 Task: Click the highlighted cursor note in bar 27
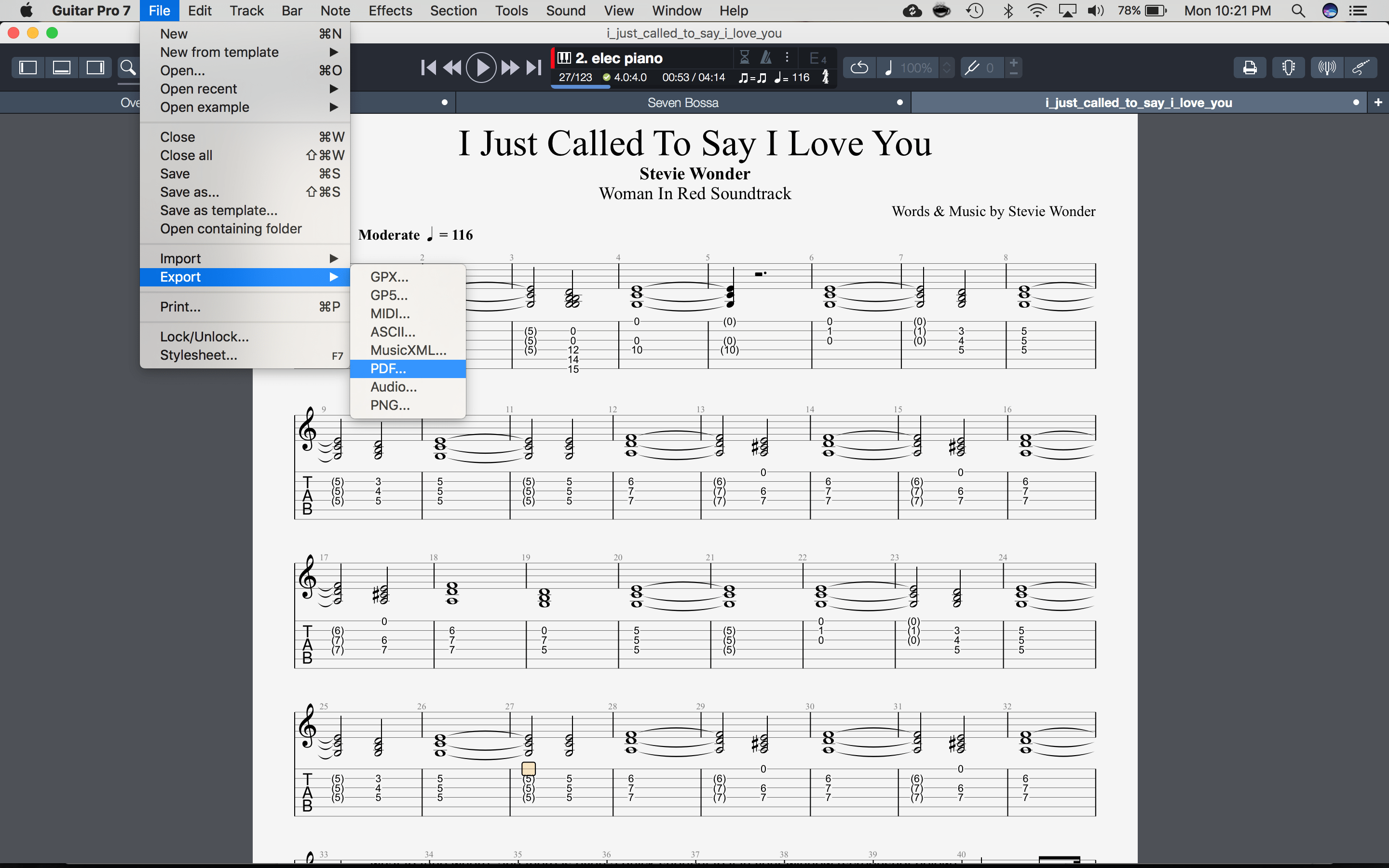(529, 769)
